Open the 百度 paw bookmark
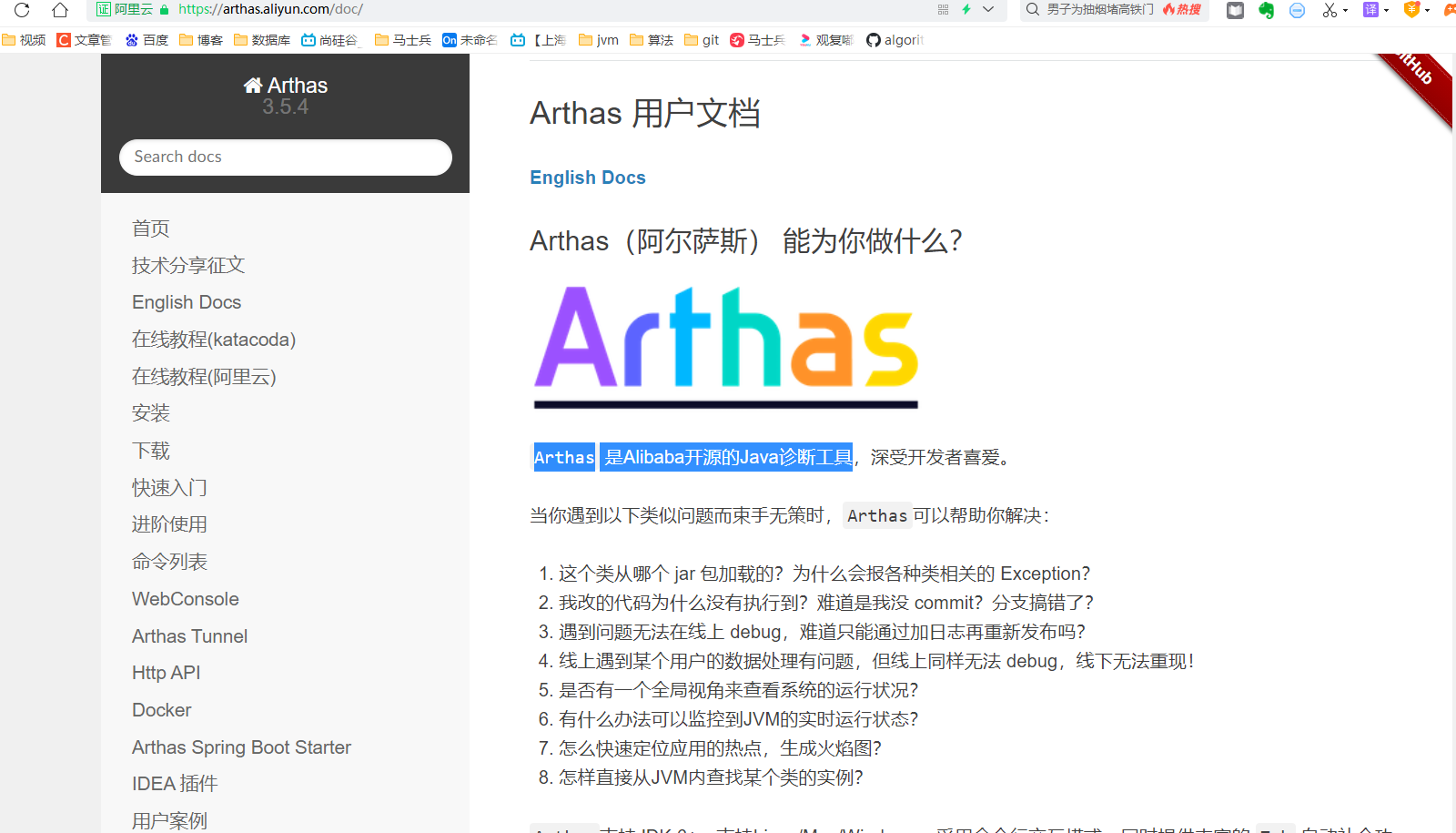This screenshot has height=833, width=1456. (x=147, y=40)
